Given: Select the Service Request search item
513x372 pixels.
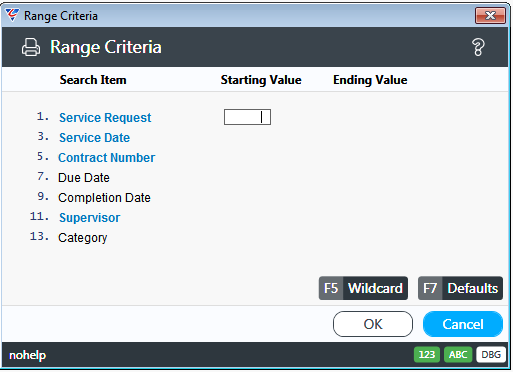Looking at the screenshot, I should tap(105, 118).
